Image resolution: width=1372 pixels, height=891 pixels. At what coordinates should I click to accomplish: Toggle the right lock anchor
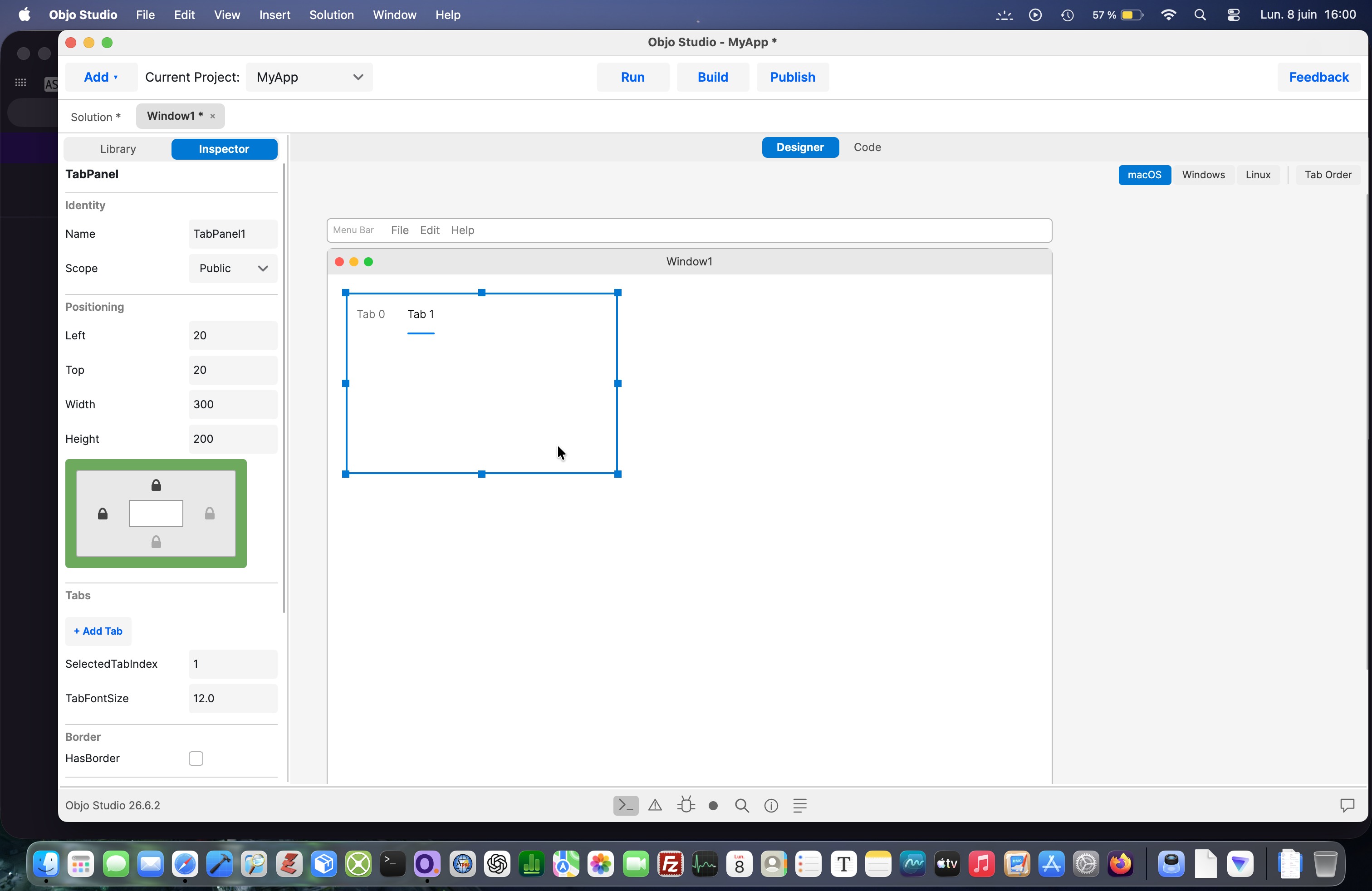pos(210,514)
